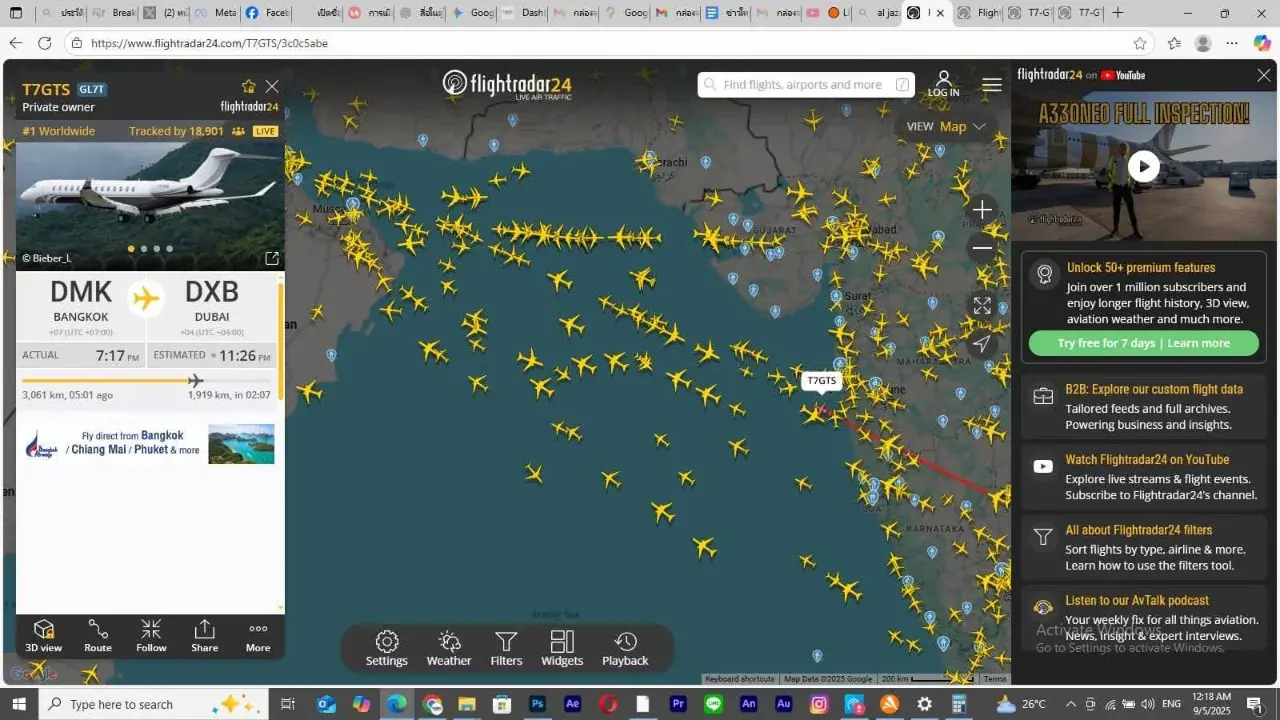Open the Weather layer panel
Viewport: 1280px width, 720px height.
coord(449,648)
